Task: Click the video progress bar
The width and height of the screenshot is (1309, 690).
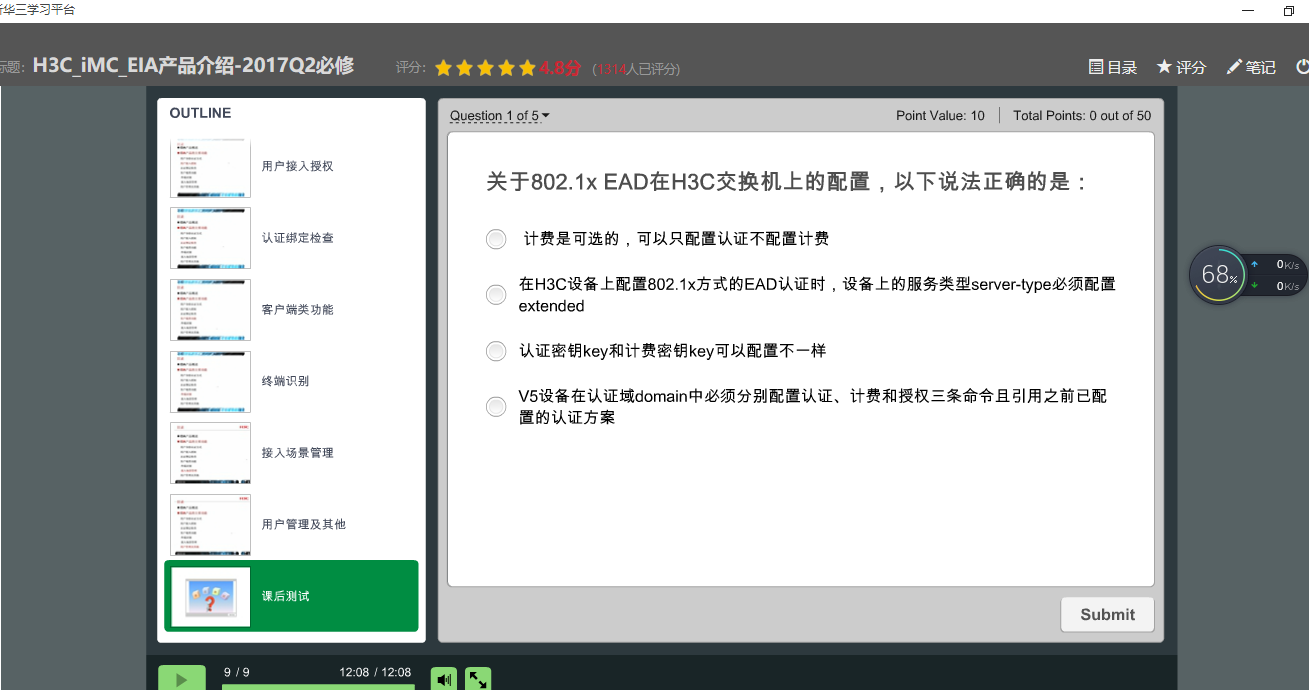Action: pyautogui.click(x=318, y=687)
